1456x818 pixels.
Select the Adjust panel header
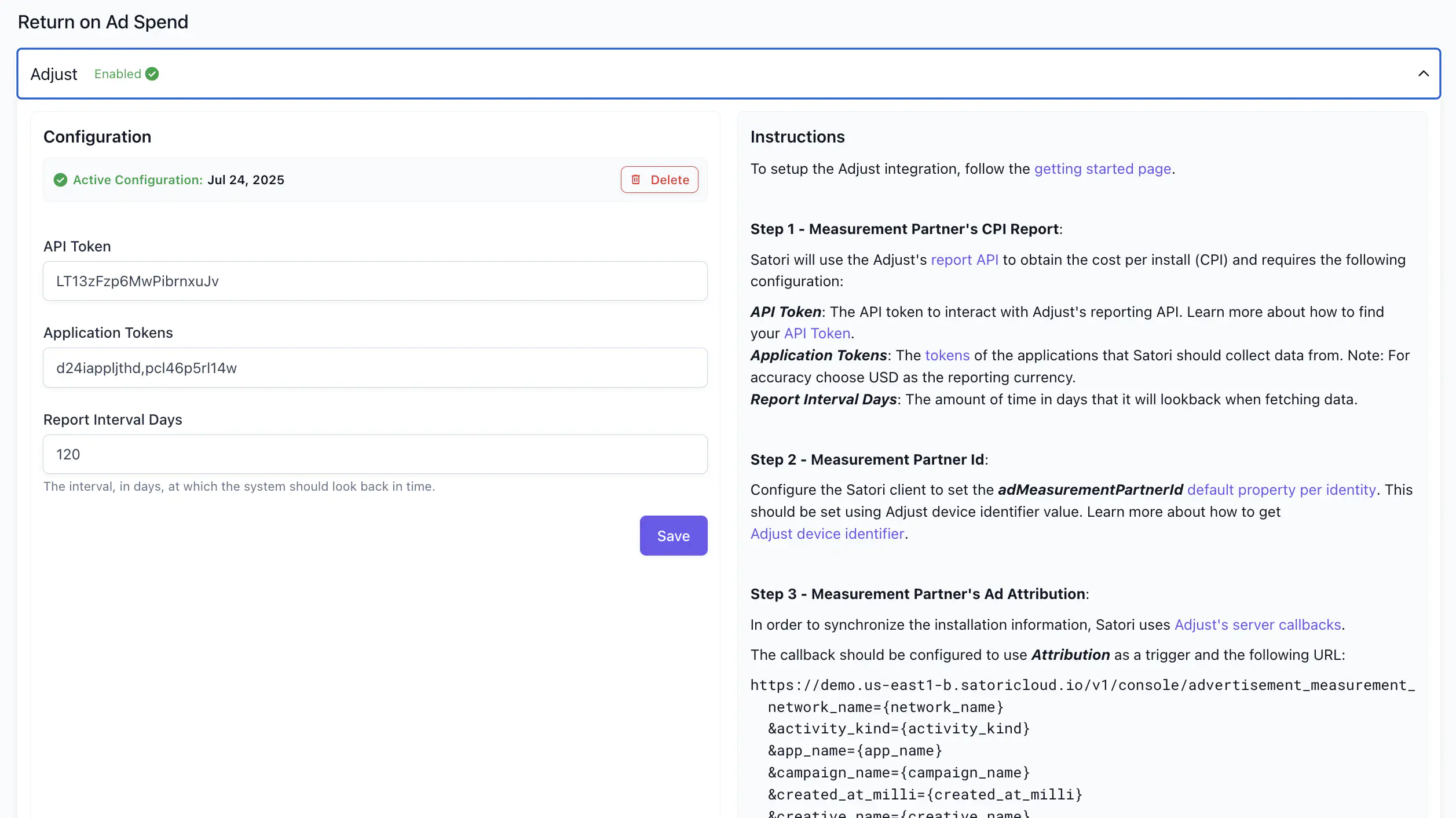click(54, 74)
